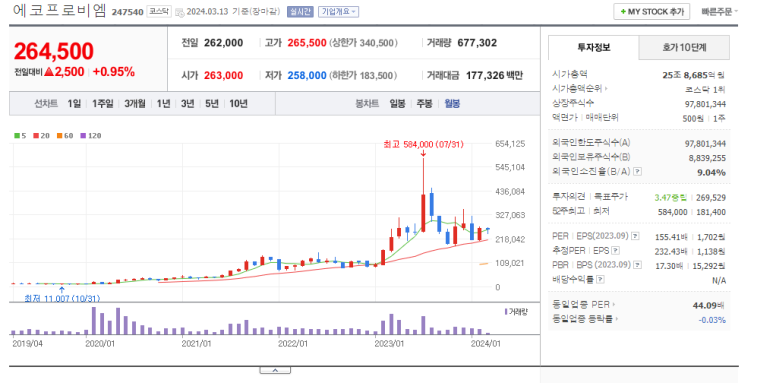Click the 최저 11,007 (10/31) chart marker
This screenshot has width=773, height=383.
click(x=63, y=298)
